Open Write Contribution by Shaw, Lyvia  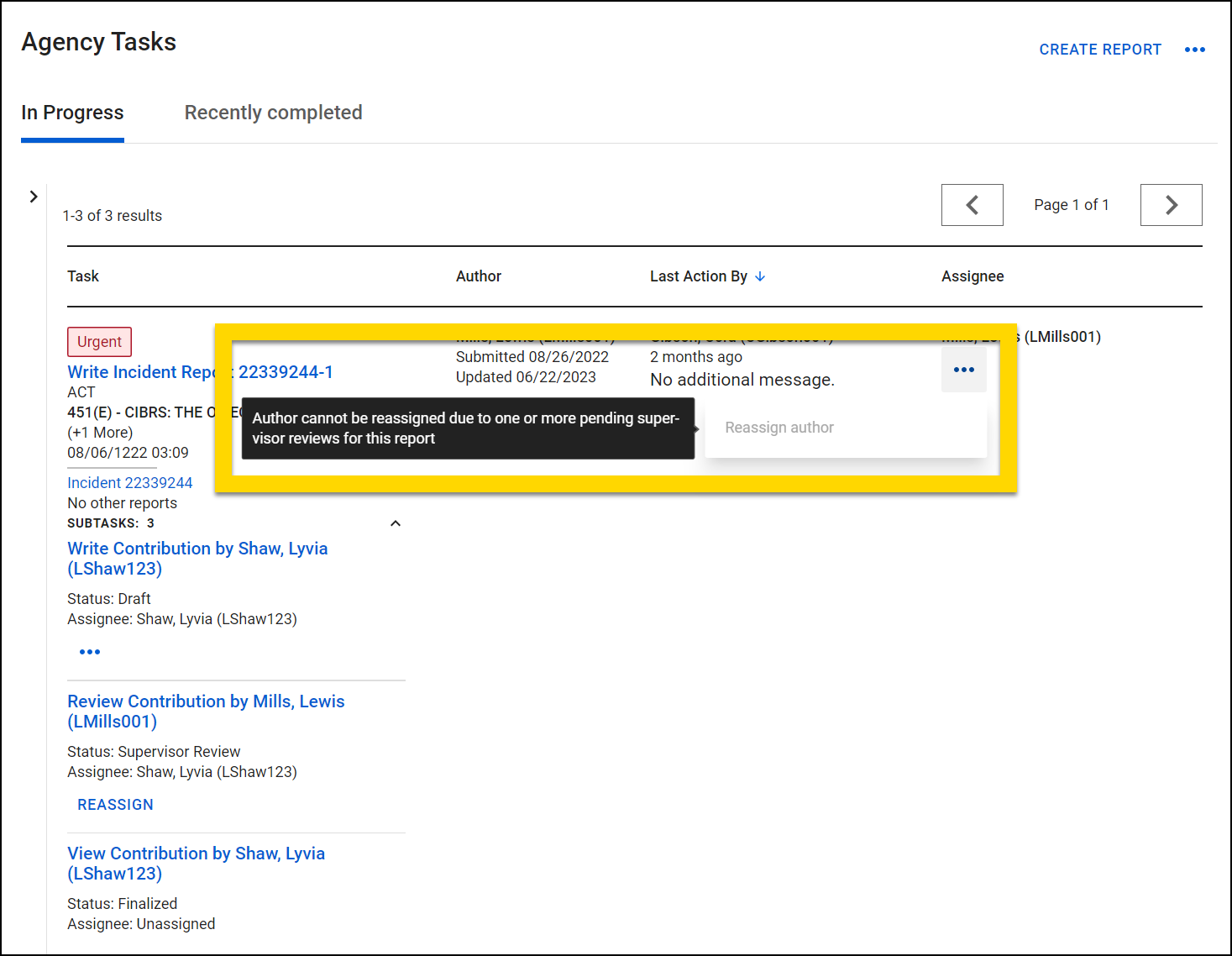point(197,559)
